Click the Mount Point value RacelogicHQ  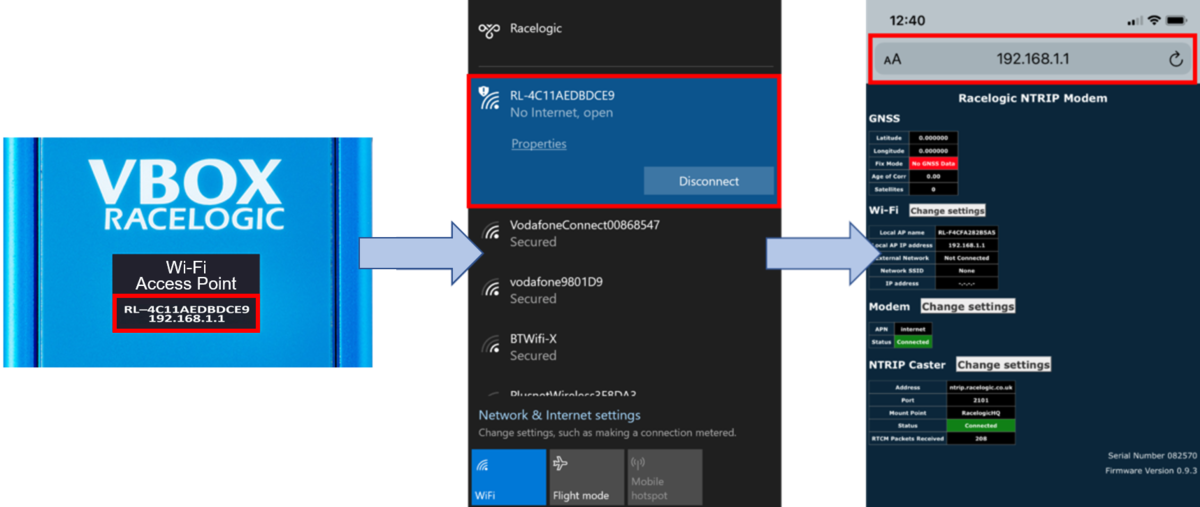[x=981, y=412]
